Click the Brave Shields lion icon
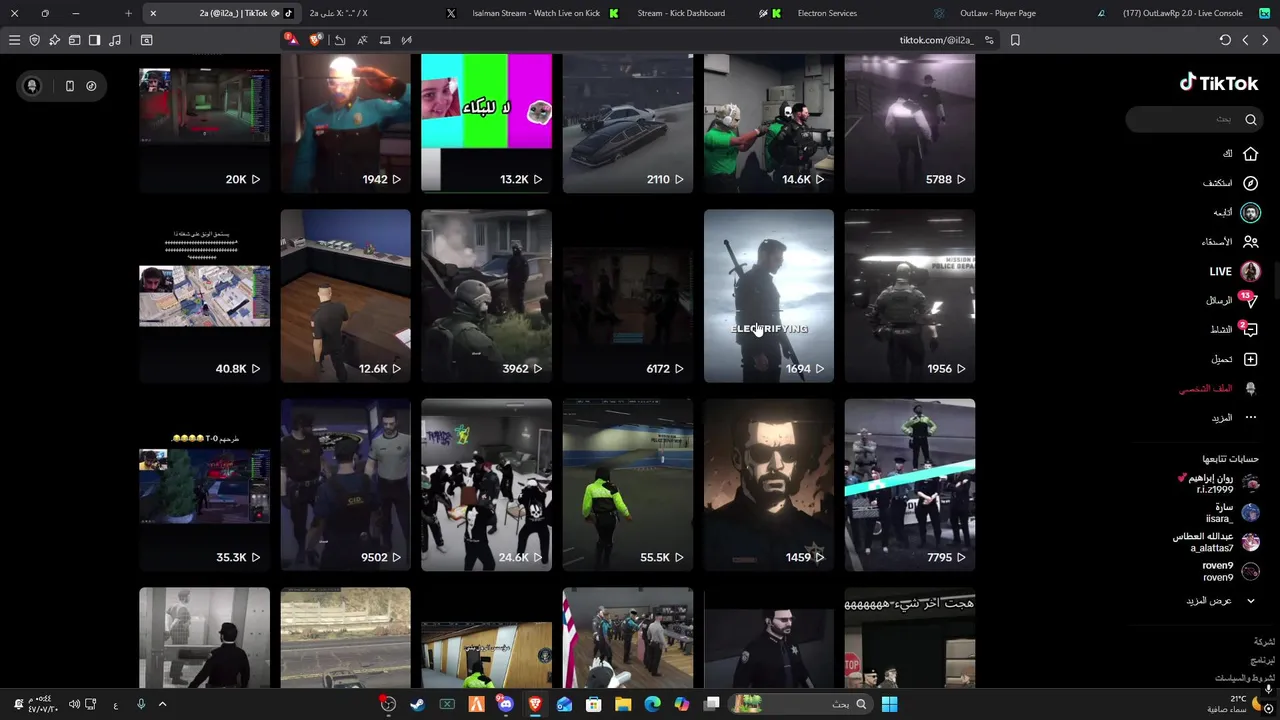 pos(316,40)
